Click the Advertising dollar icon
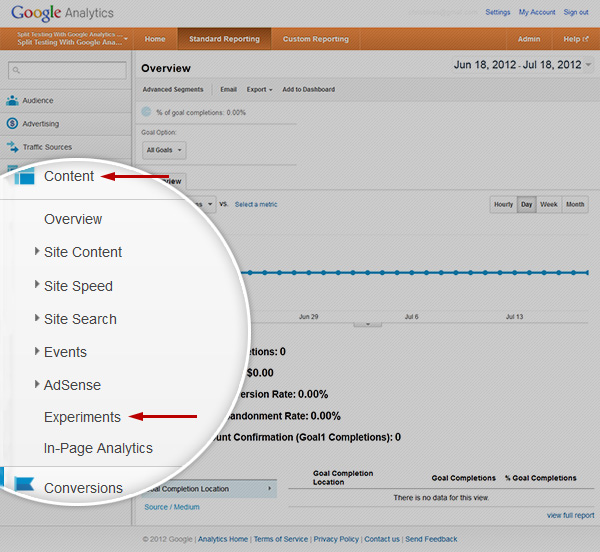This screenshot has width=600, height=552. (12, 124)
